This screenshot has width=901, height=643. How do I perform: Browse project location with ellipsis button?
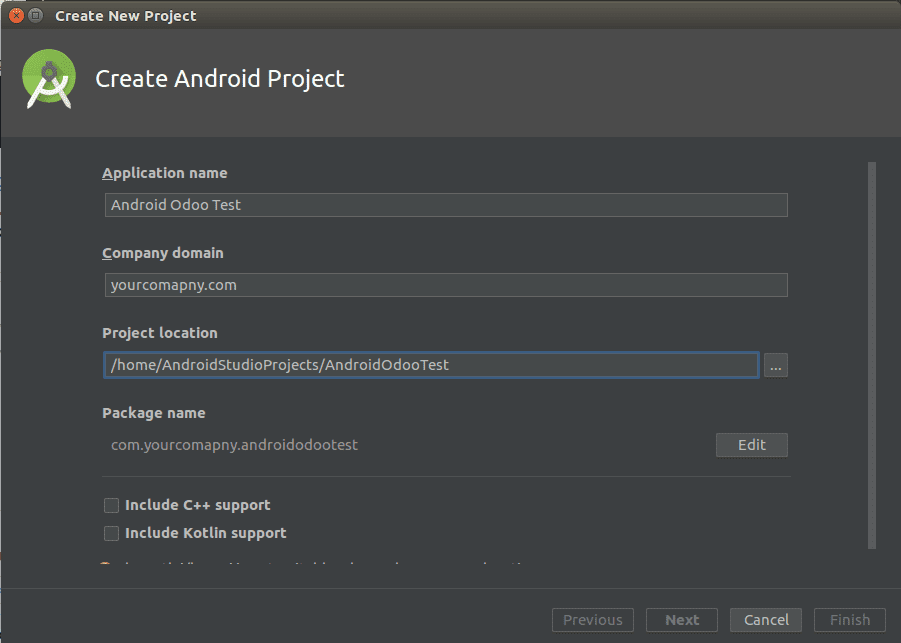click(776, 365)
